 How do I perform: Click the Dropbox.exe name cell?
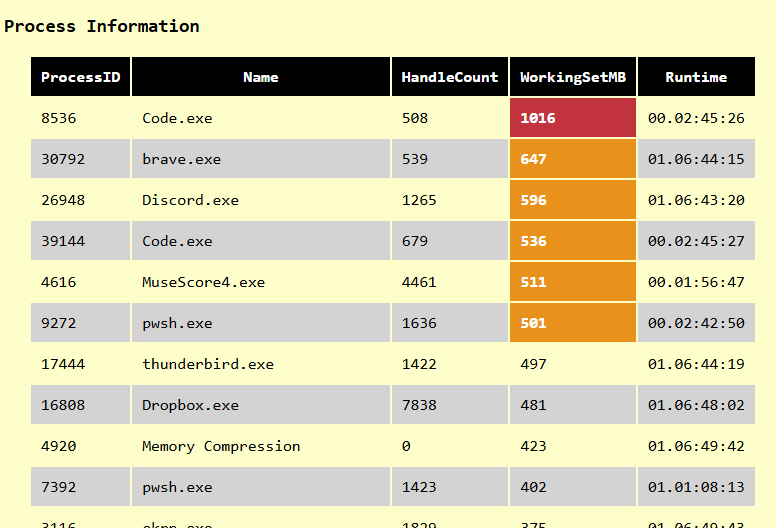click(x=261, y=405)
